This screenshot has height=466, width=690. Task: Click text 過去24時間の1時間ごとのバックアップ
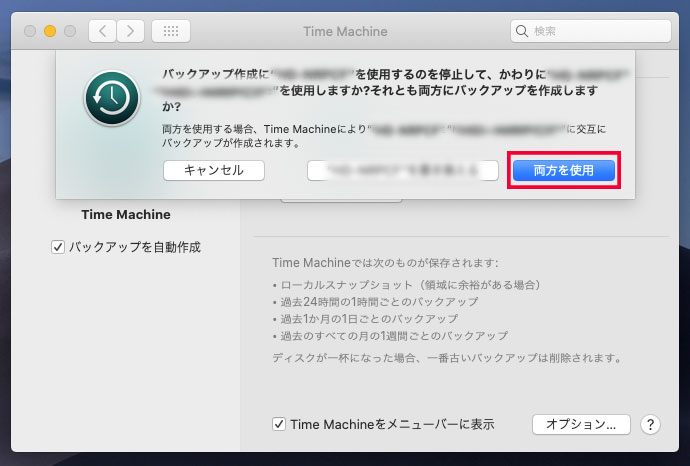coord(379,302)
